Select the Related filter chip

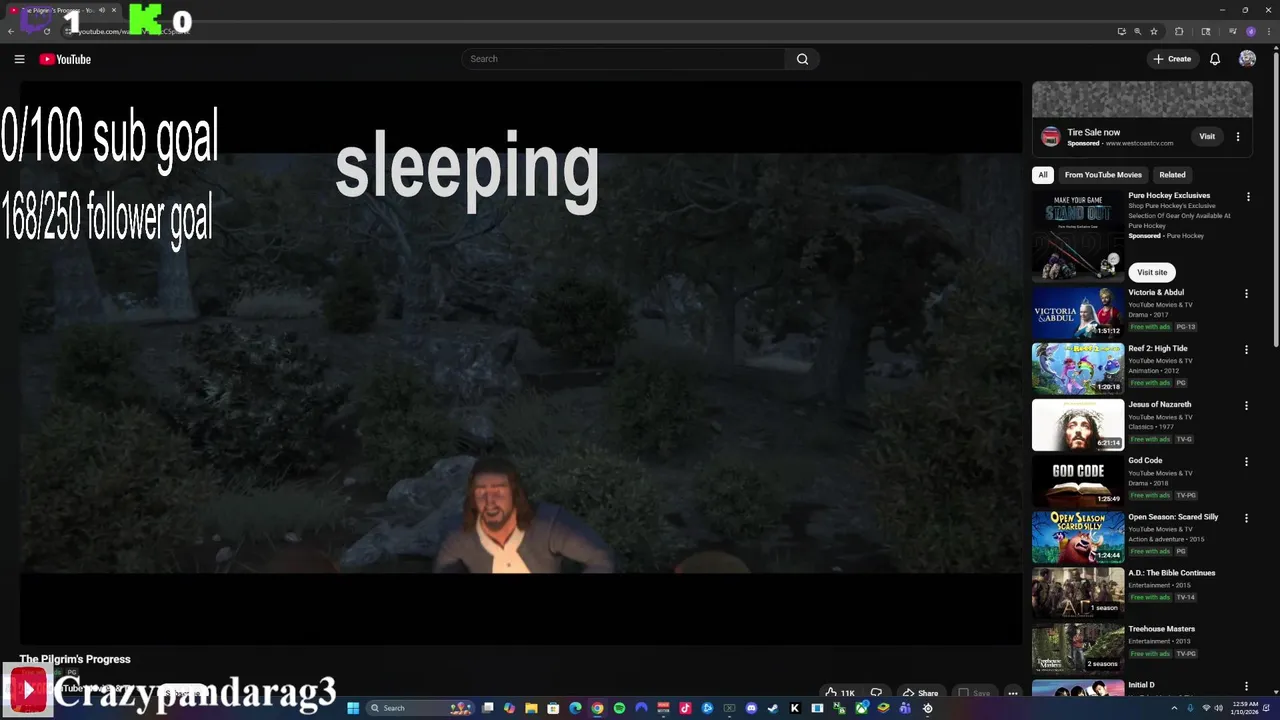point(1172,175)
